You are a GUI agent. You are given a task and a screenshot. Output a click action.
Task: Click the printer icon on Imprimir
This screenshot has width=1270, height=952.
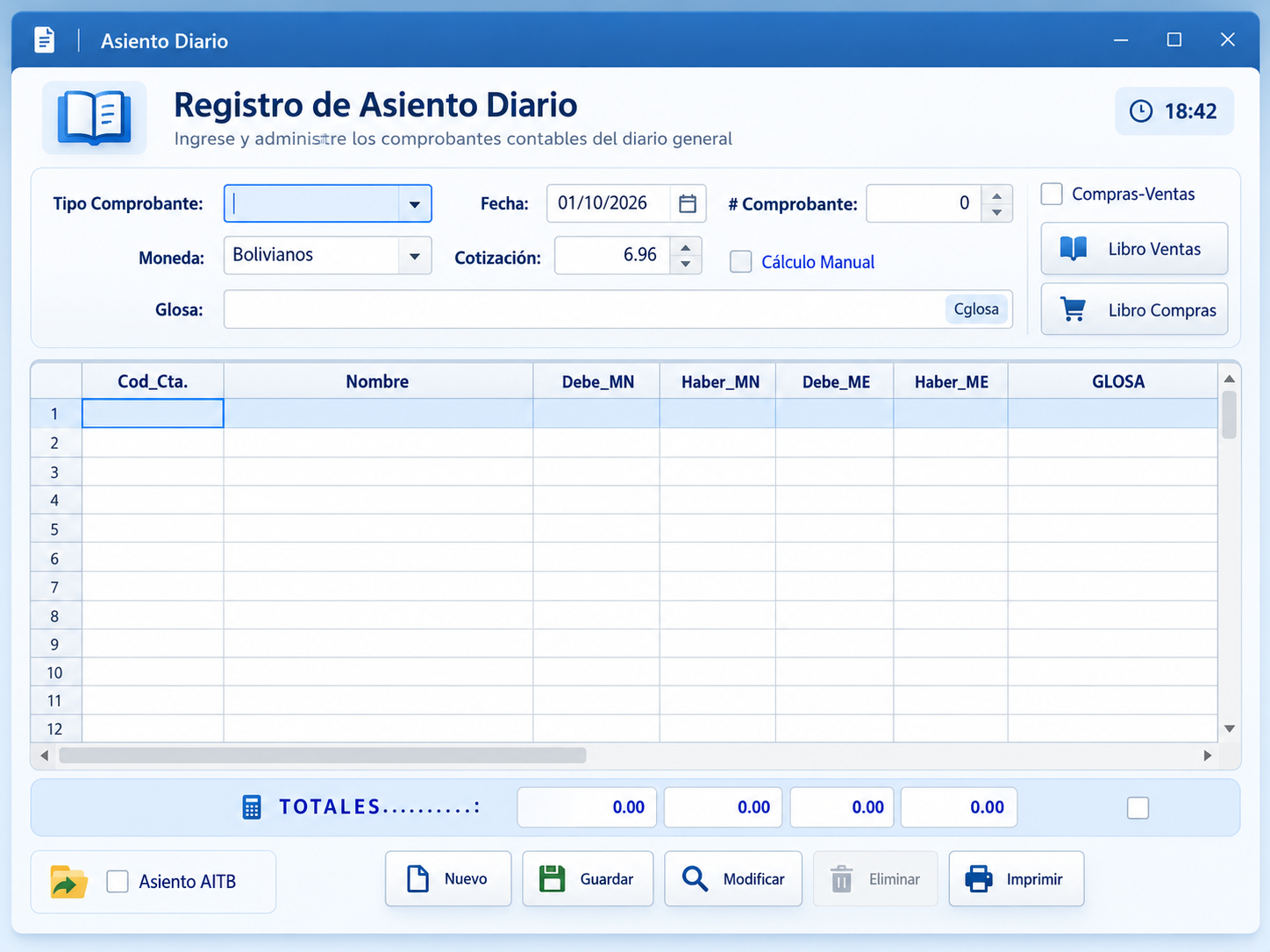click(979, 878)
